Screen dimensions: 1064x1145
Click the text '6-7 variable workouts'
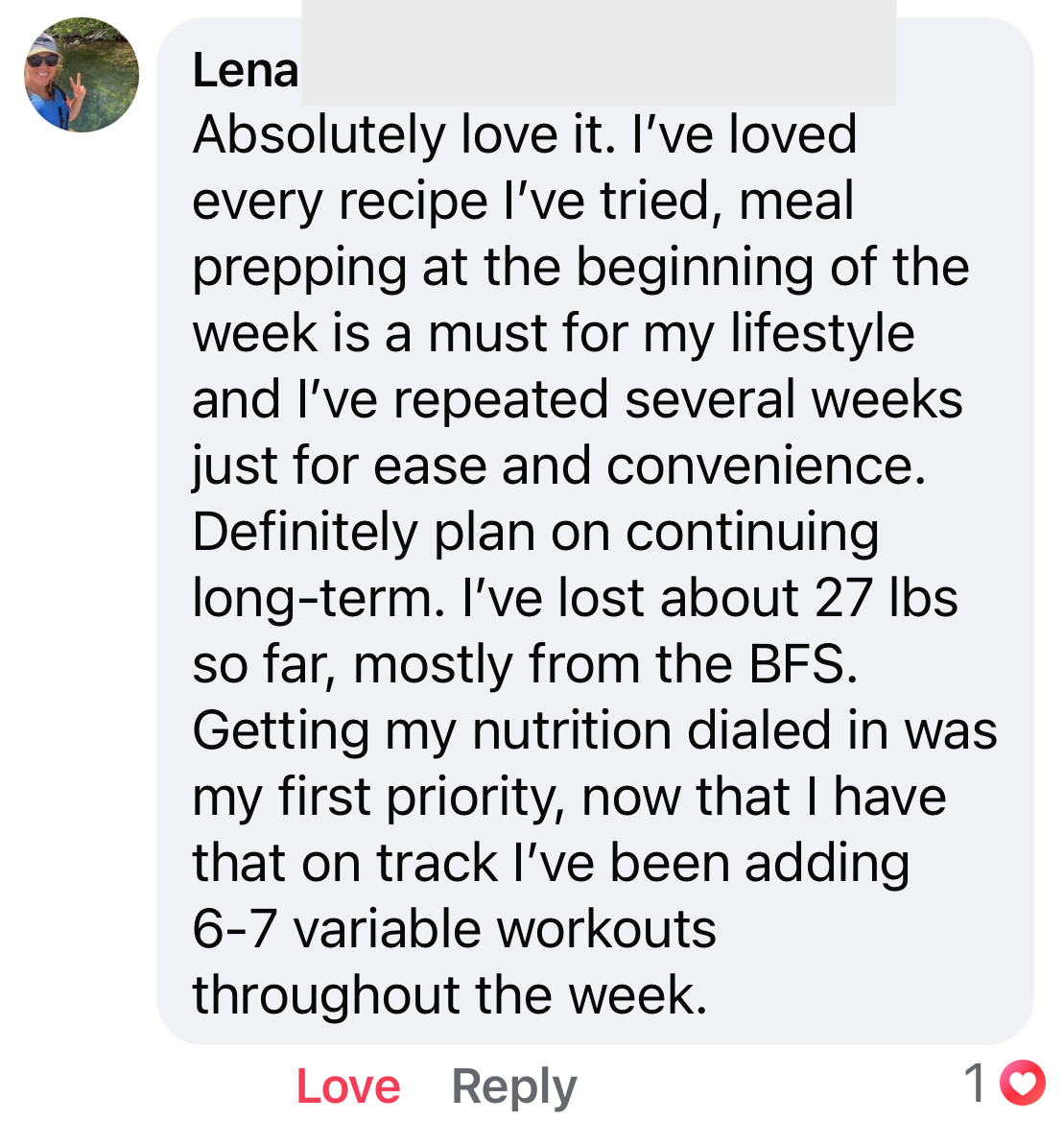pos(454,930)
